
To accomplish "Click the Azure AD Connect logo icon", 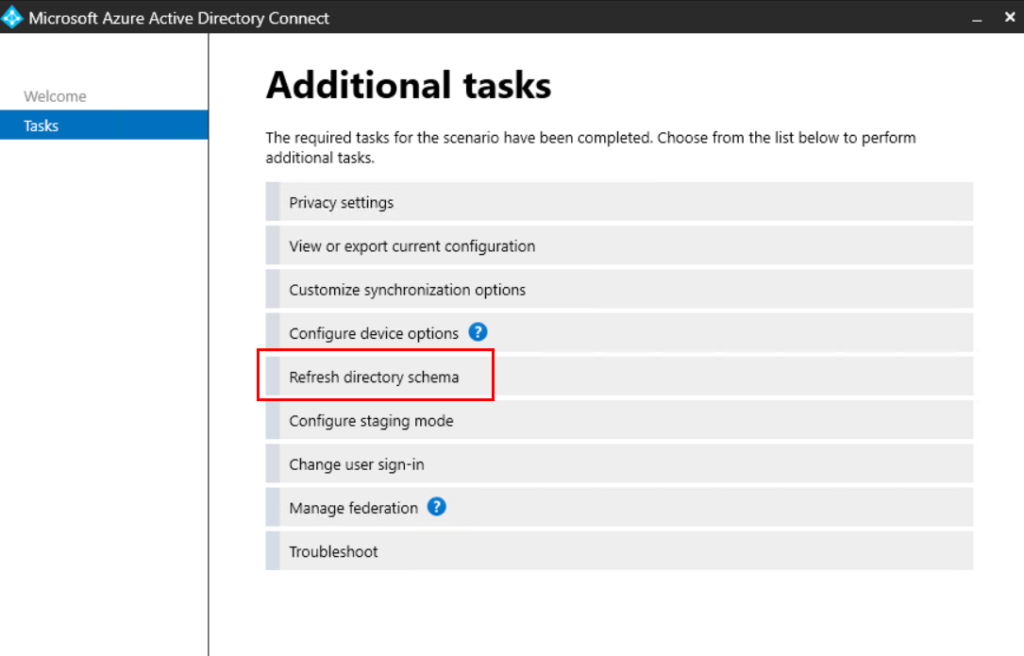I will (x=13, y=18).
